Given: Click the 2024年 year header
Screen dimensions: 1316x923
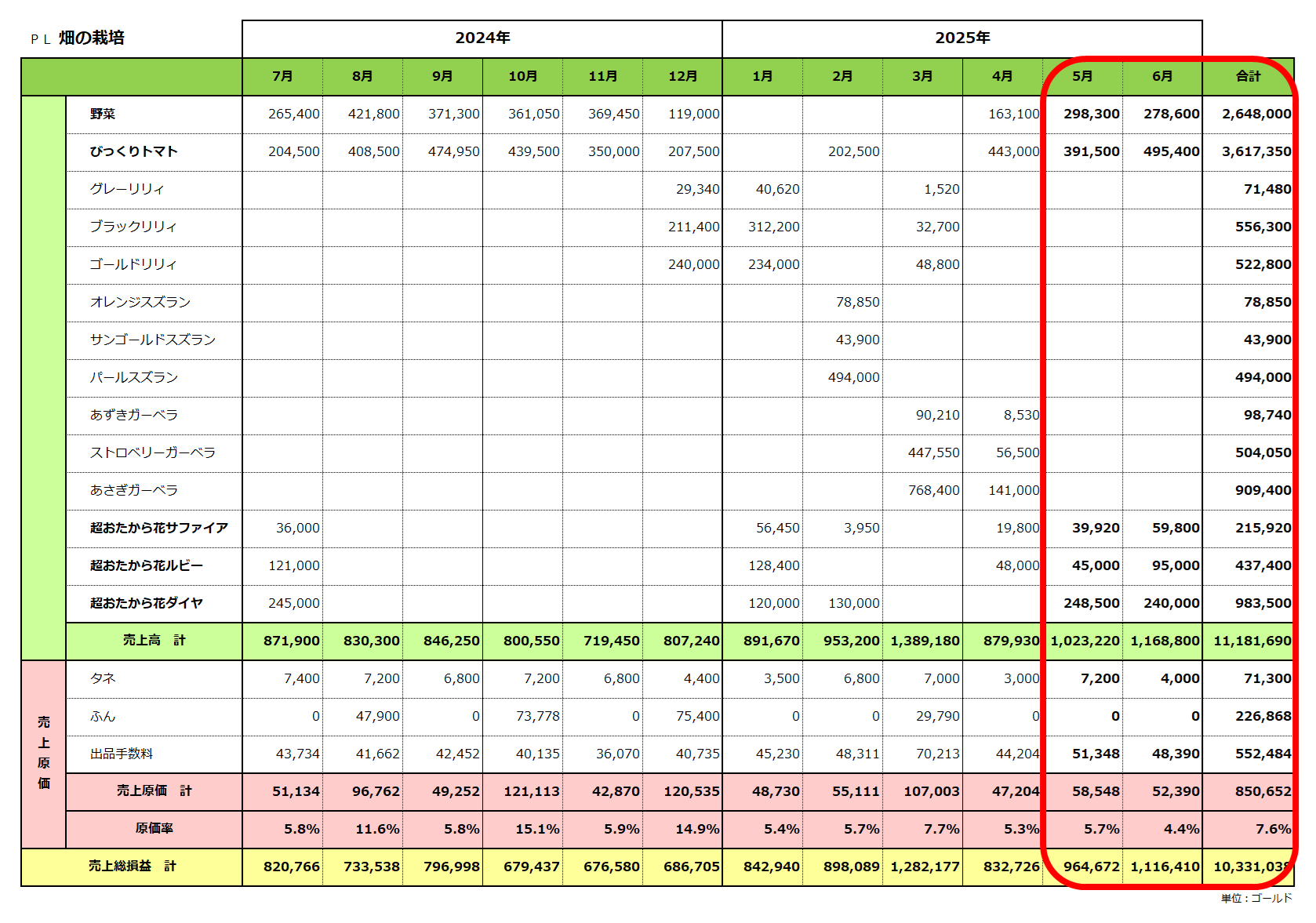Looking at the screenshot, I should pos(482,38).
